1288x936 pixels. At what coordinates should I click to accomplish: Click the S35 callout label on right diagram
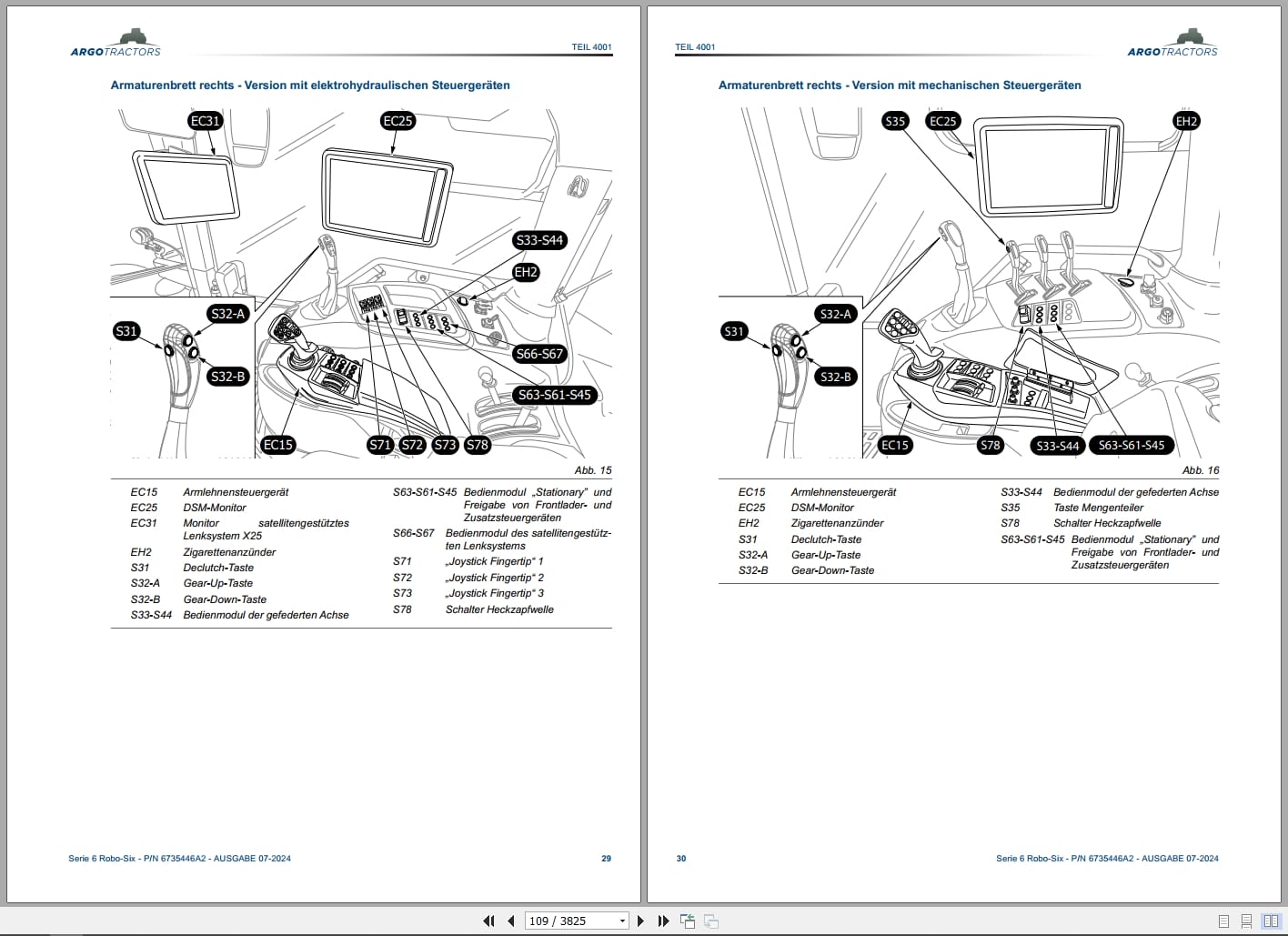(896, 121)
